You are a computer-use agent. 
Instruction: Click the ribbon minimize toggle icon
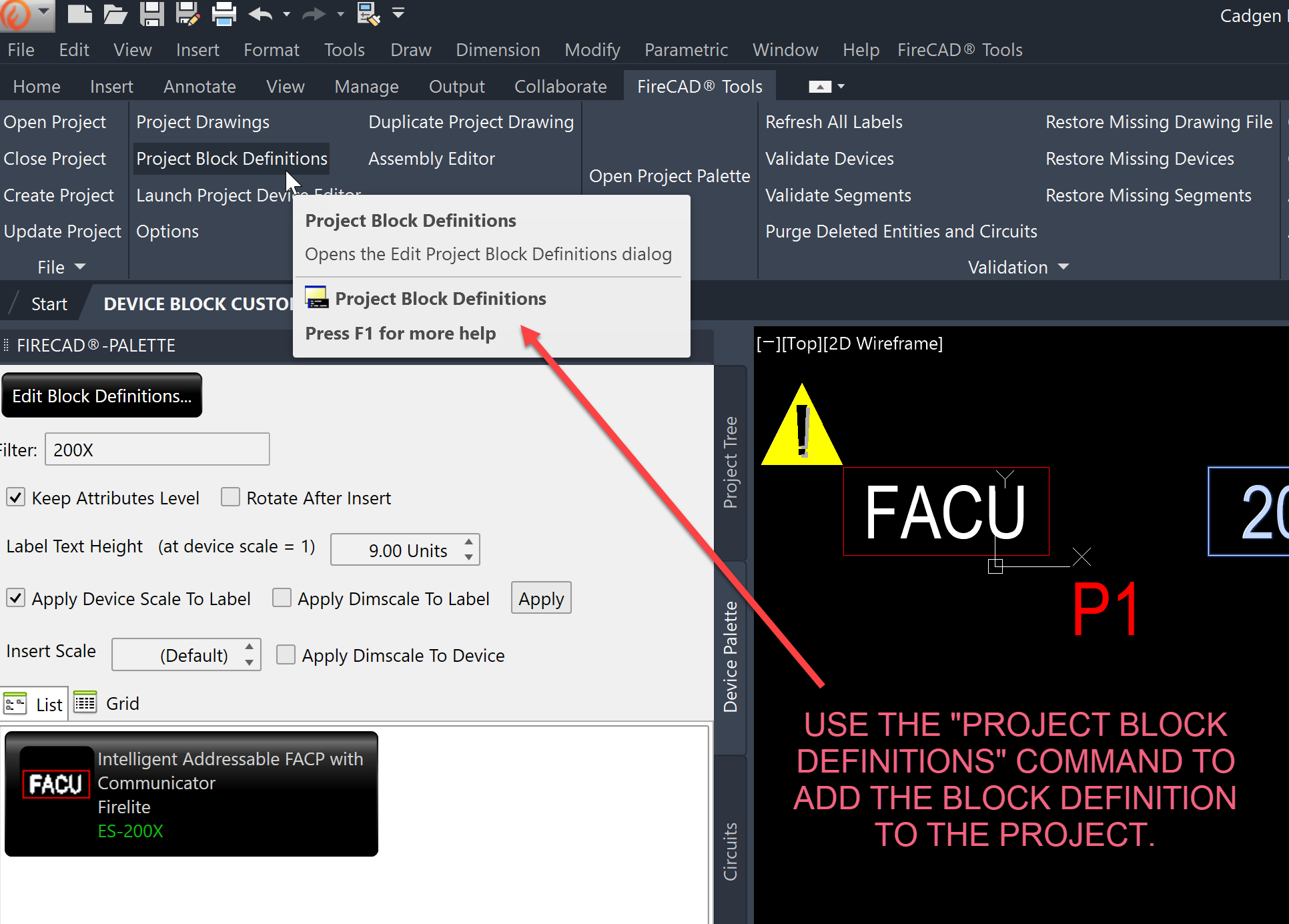click(x=820, y=87)
